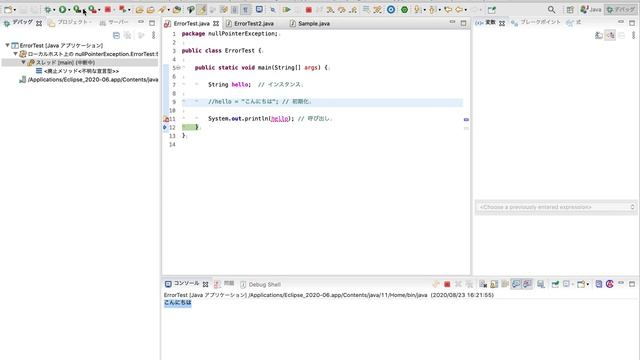Select the 問題 (Problems) tab
Image resolution: width=640 pixels, height=360 pixels.
[224, 284]
